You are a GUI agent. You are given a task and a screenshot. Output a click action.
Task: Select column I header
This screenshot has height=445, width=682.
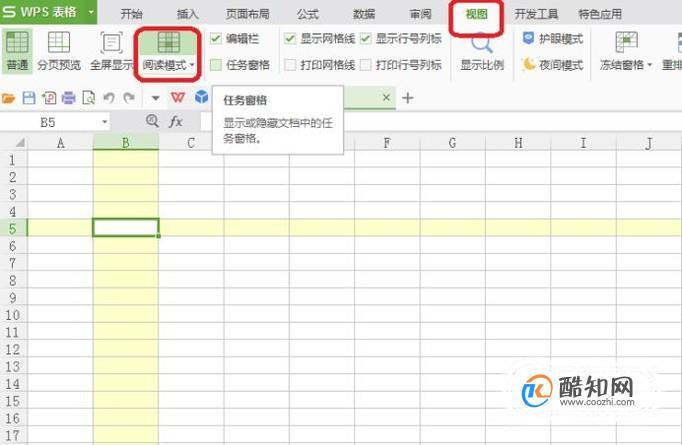click(583, 143)
